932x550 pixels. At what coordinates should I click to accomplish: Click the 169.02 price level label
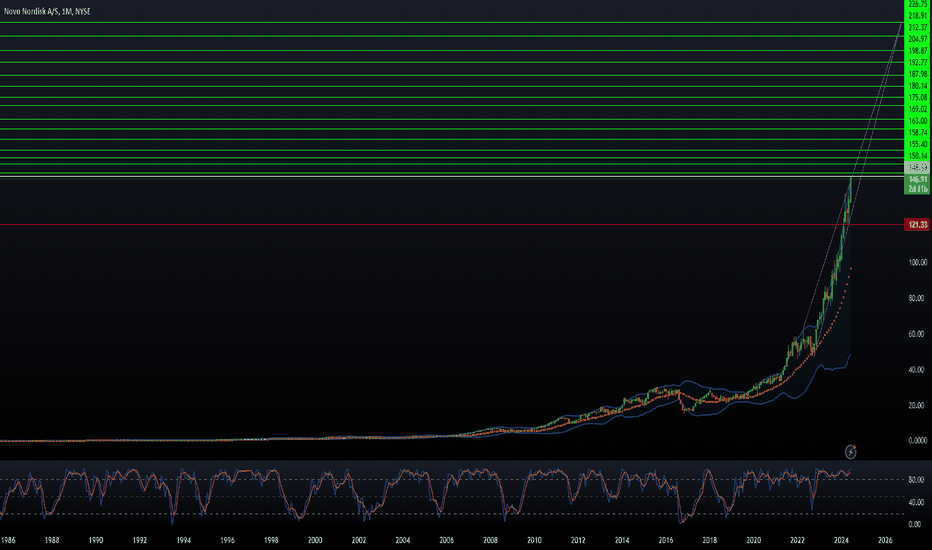coord(917,109)
